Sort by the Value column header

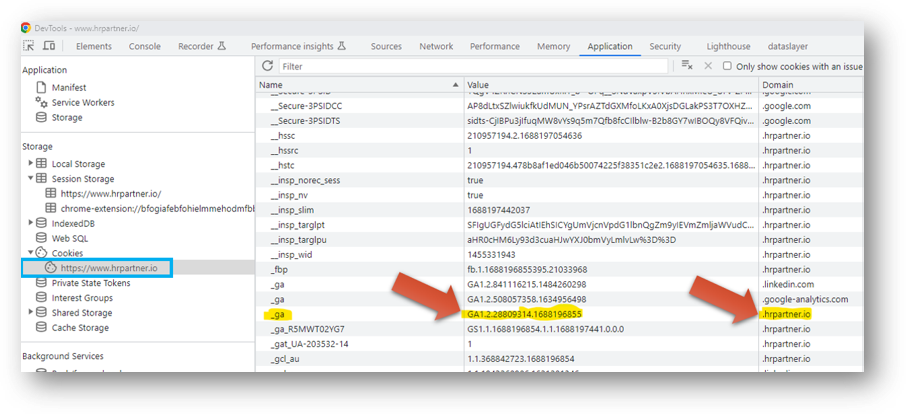(612, 85)
